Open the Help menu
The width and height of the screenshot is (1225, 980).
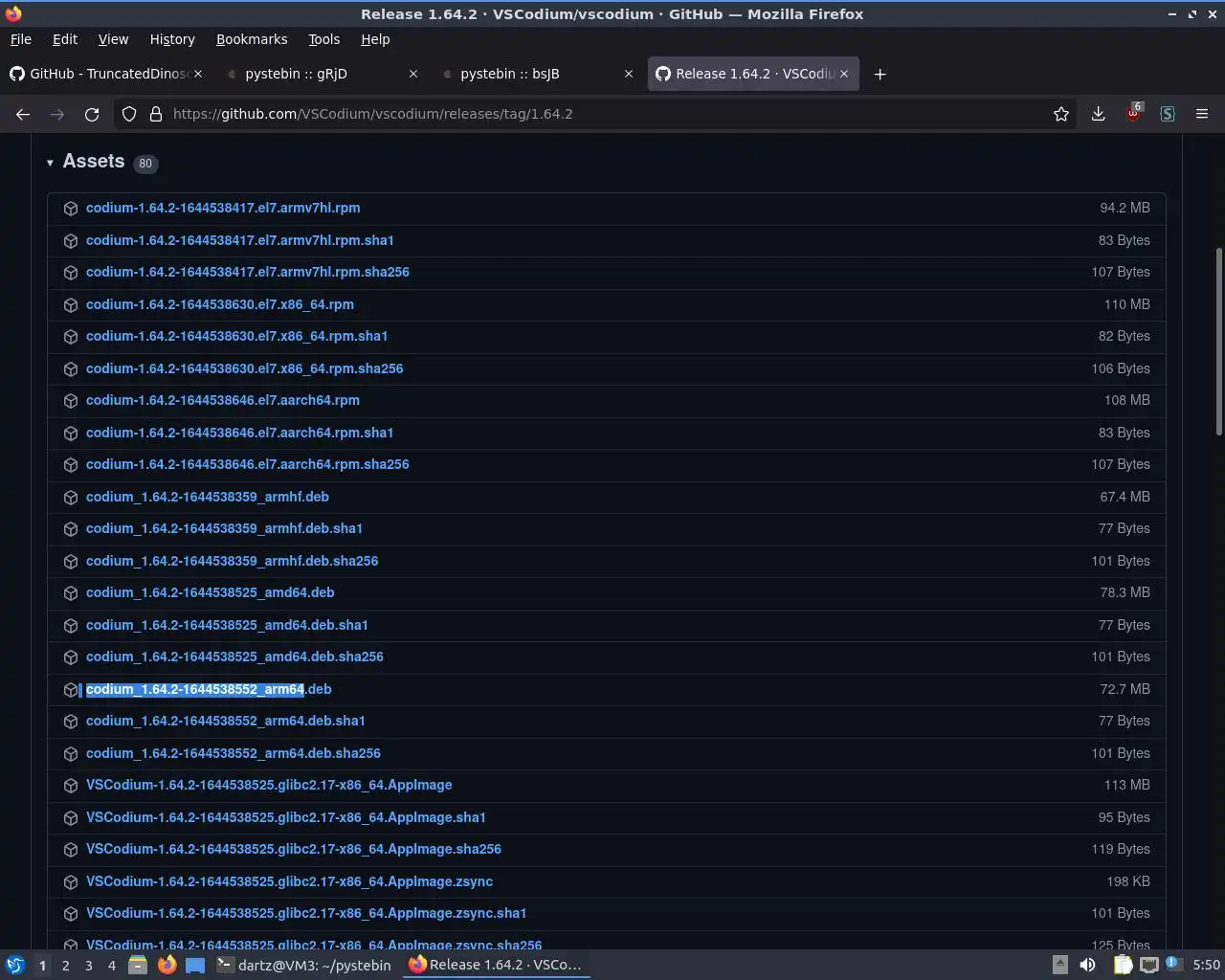[375, 39]
